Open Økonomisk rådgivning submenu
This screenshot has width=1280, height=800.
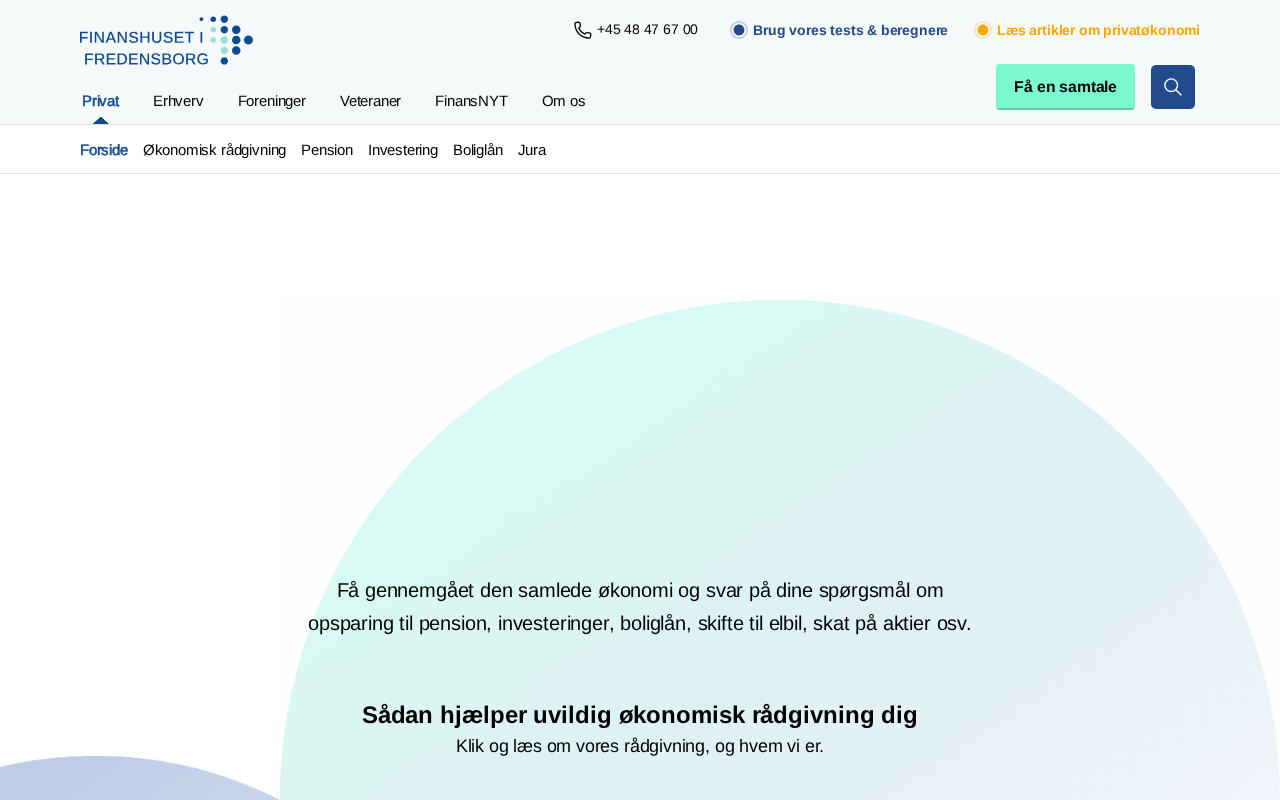pos(214,150)
